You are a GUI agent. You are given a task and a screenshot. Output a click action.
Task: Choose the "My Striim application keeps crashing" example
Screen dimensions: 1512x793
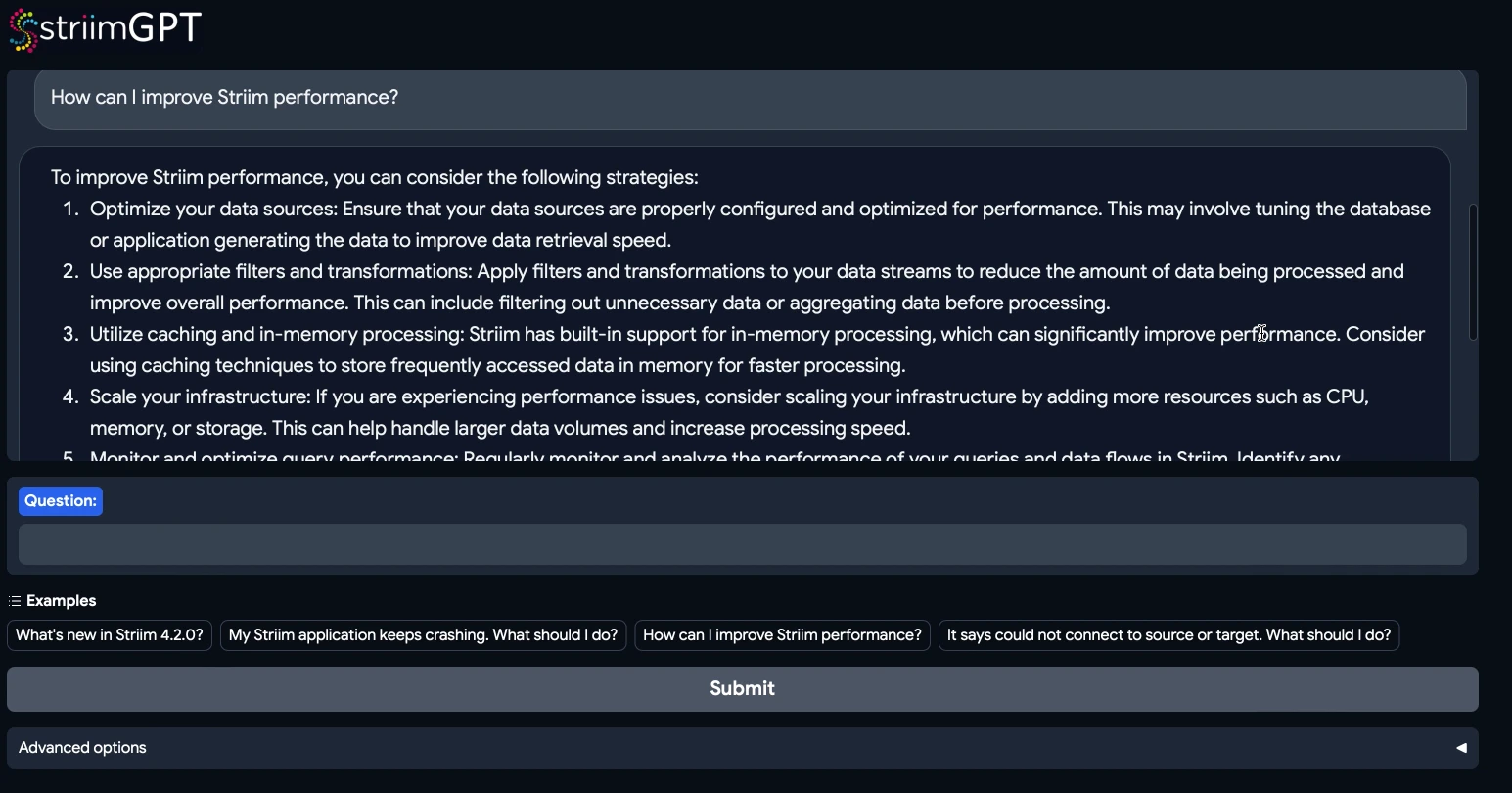coord(423,635)
